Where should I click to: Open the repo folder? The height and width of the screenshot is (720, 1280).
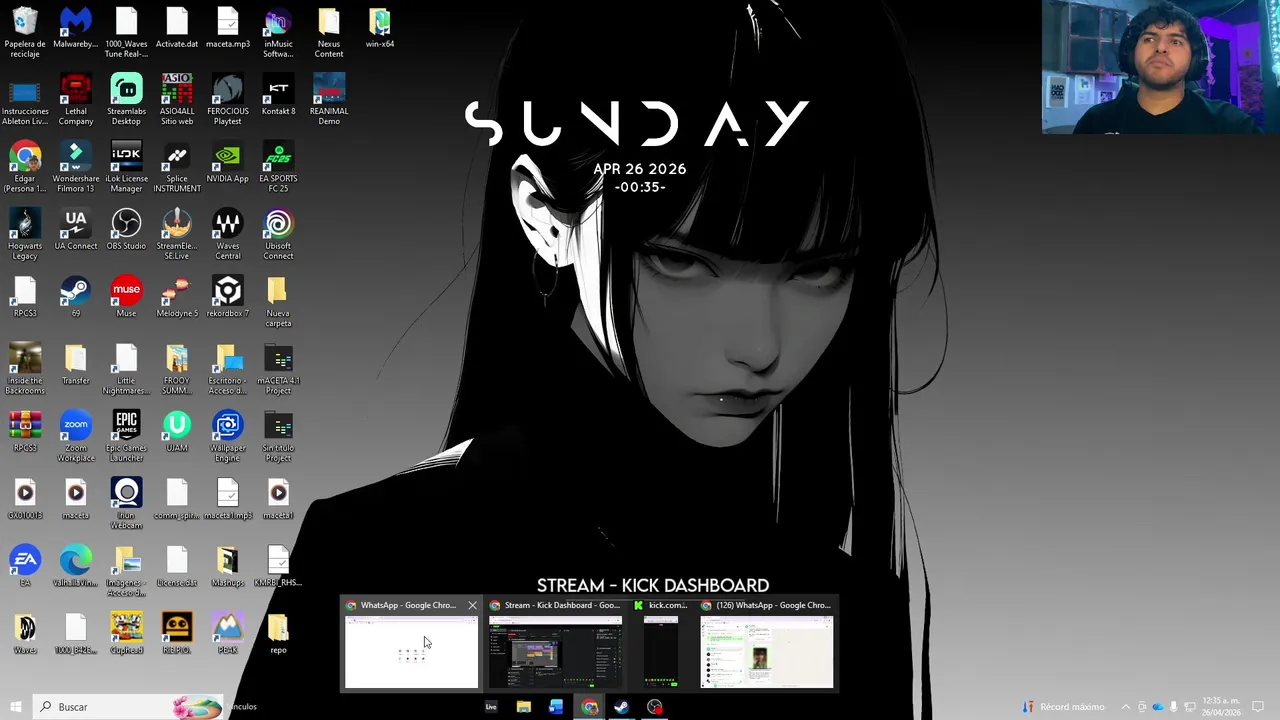click(278, 632)
